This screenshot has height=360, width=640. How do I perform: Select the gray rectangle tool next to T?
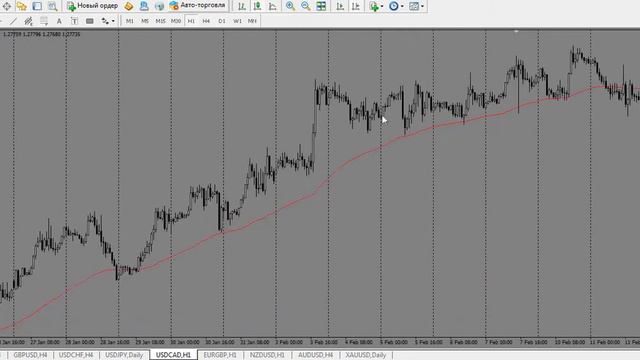click(90, 21)
